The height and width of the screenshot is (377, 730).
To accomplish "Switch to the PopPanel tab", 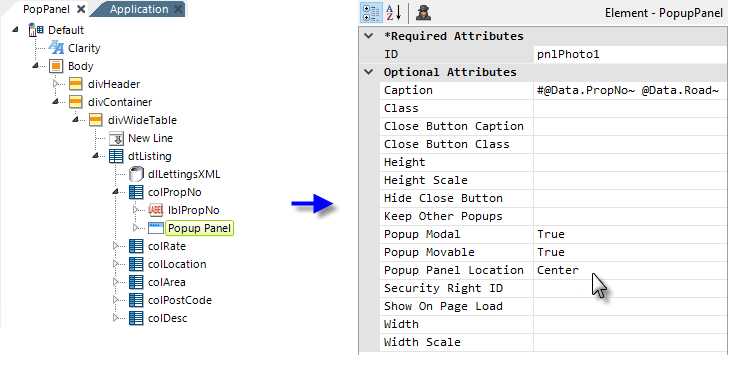I will pos(46,9).
